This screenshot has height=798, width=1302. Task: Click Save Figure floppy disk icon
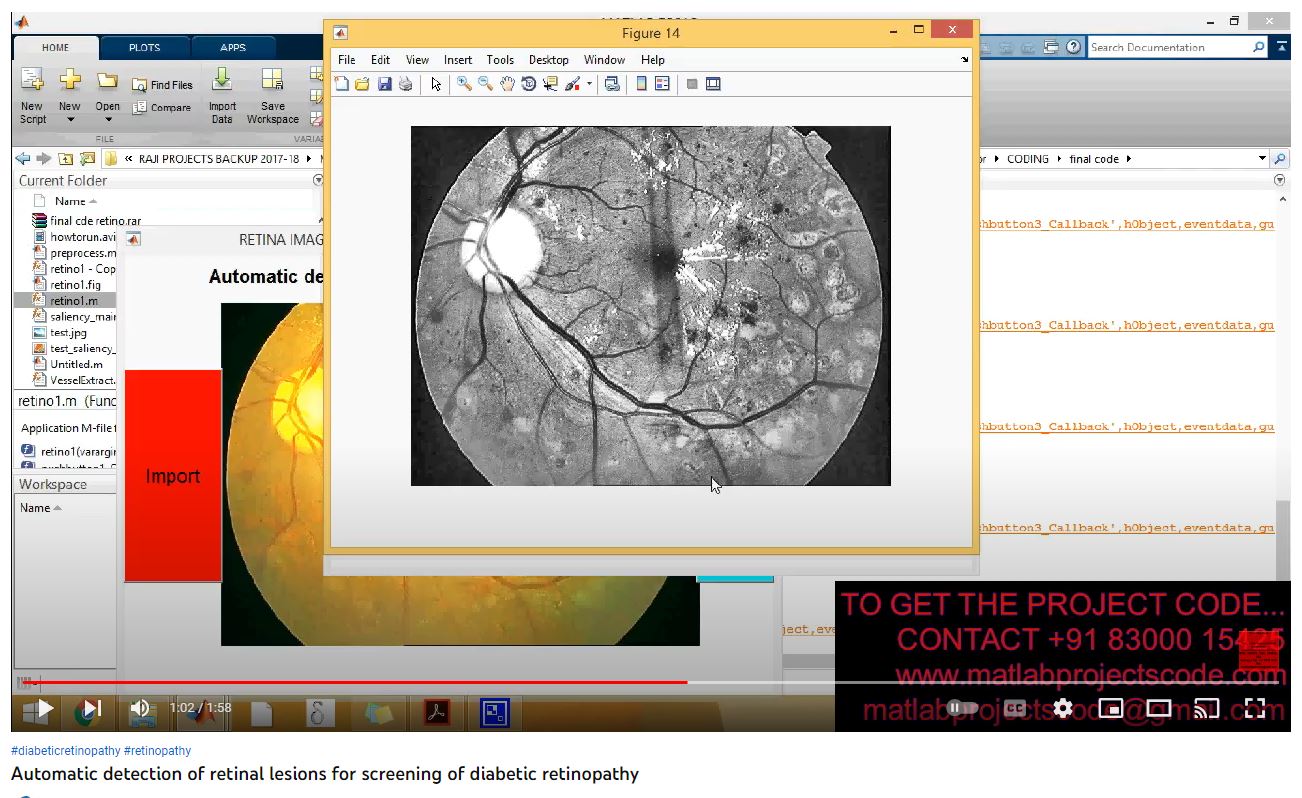coord(384,84)
